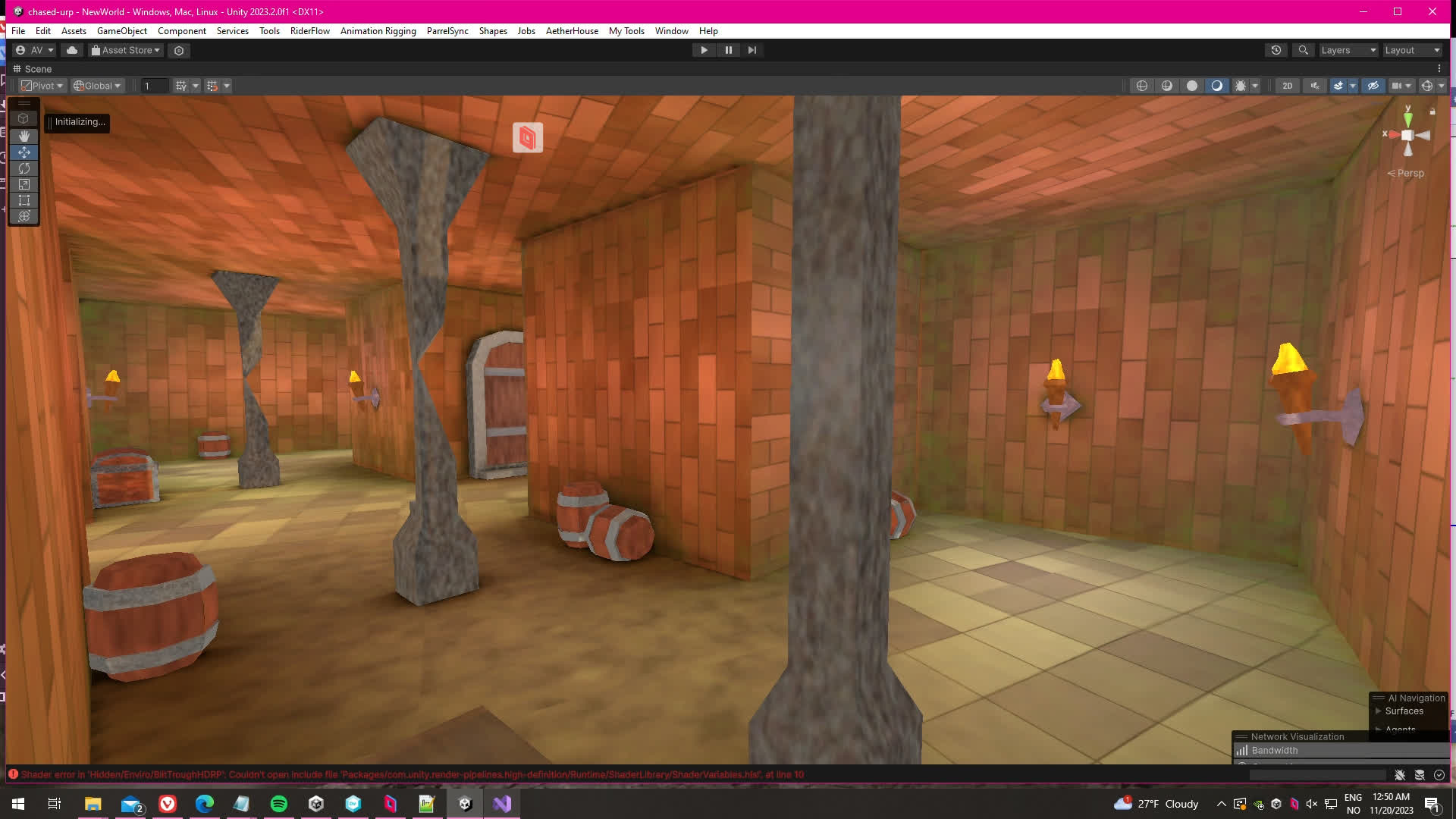
Task: Open the Animation Rigging menu
Action: pyautogui.click(x=378, y=31)
